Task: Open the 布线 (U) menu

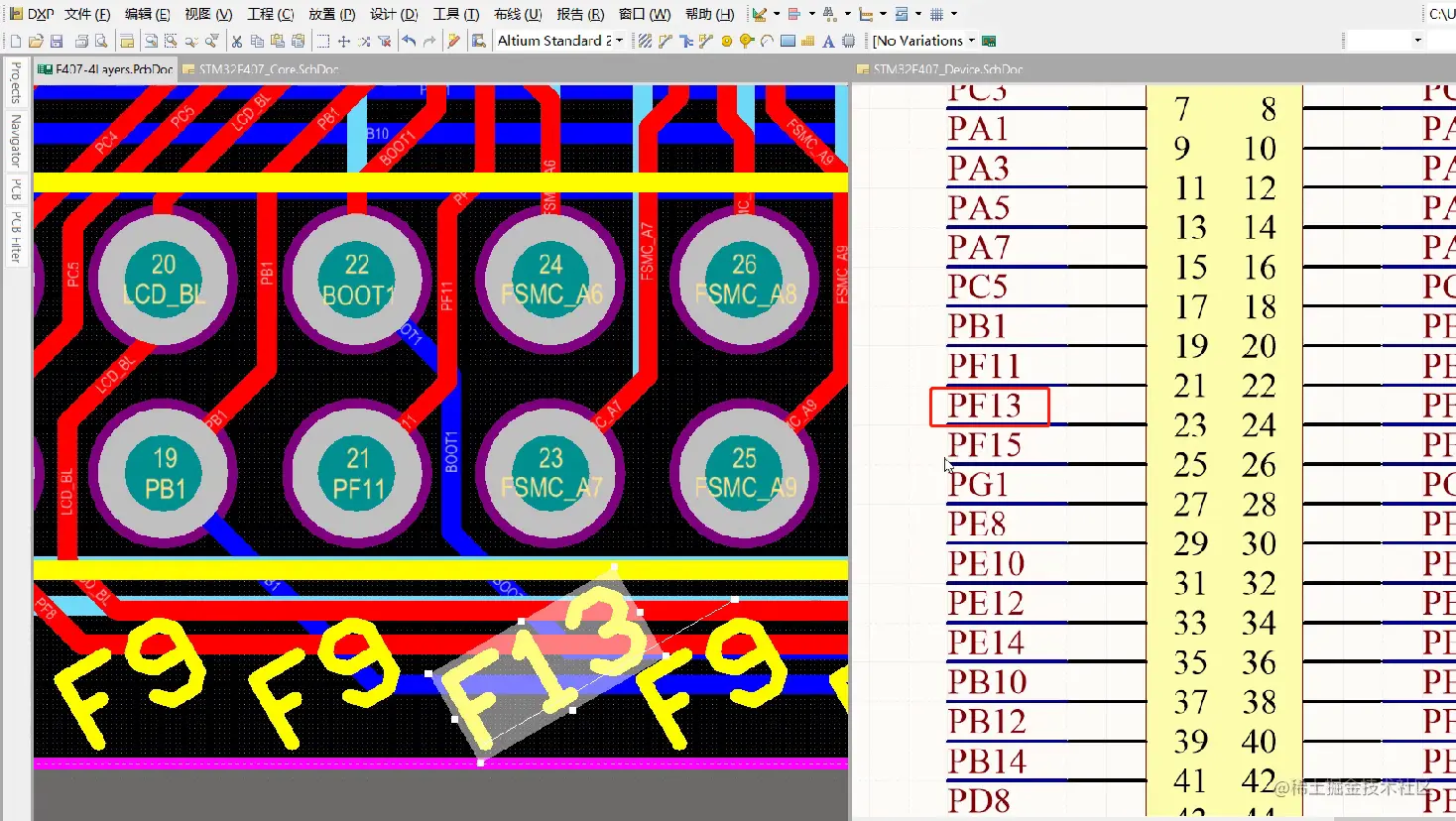Action: point(518,14)
